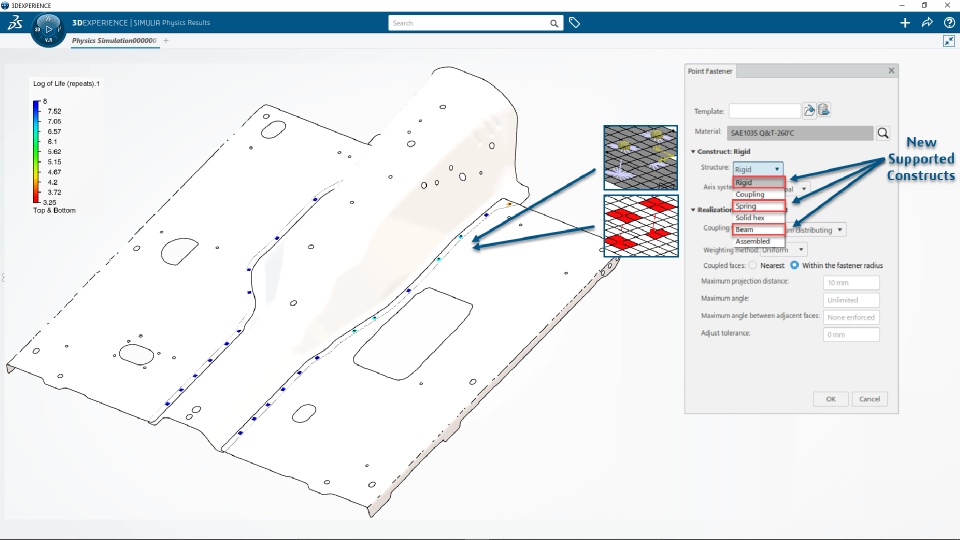
Task: Click Maximum projection distance field
Action: [x=851, y=282]
